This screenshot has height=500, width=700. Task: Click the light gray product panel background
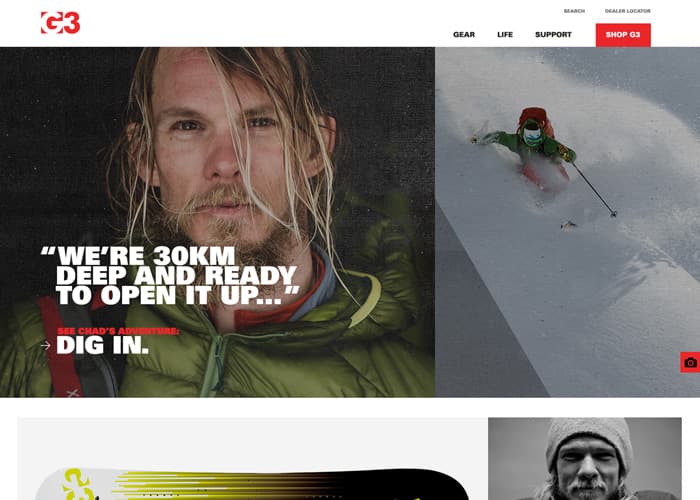(x=252, y=440)
